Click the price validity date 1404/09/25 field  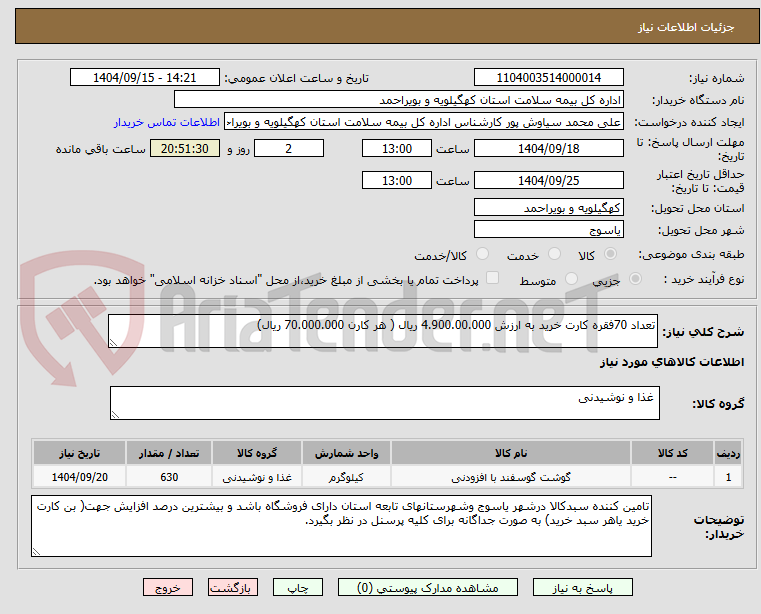(549, 181)
